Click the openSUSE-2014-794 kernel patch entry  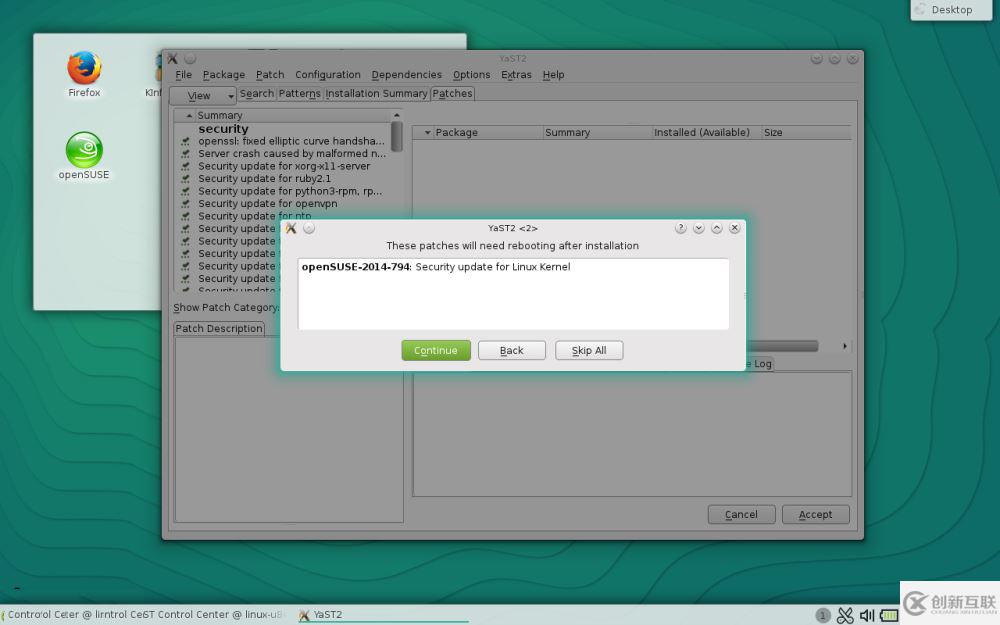(436, 267)
